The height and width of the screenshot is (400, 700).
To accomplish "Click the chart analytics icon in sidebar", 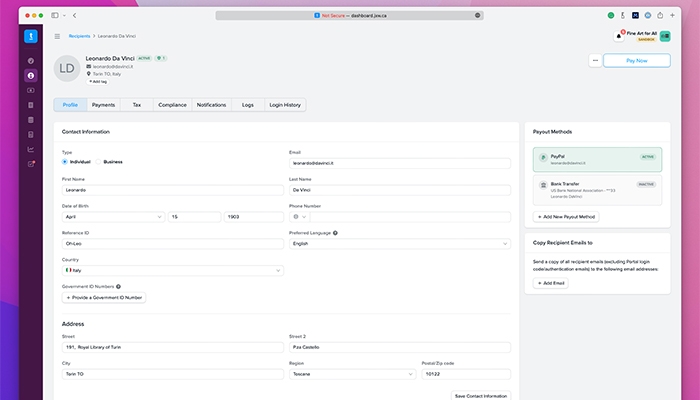I will [x=31, y=149].
